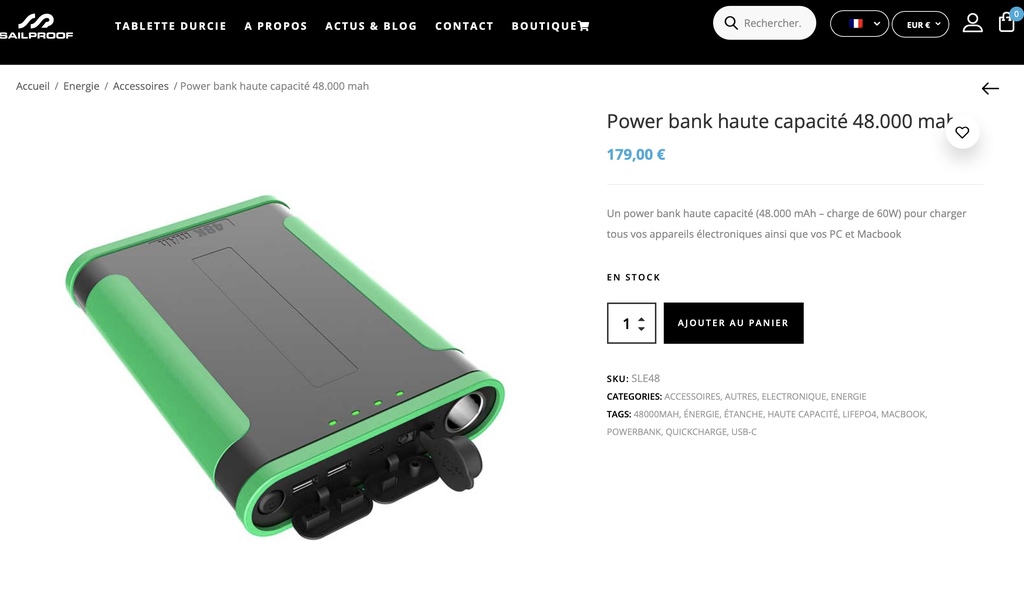1024x597 pixels.
Task: Click the Sailproof logo
Action: pos(36,26)
